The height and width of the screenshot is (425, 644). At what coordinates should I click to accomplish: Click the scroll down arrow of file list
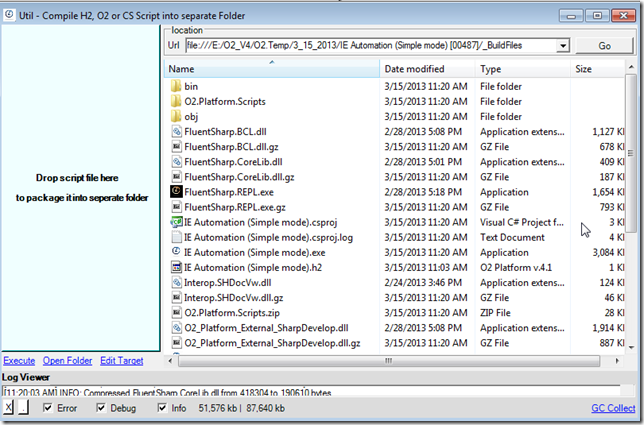(631, 347)
